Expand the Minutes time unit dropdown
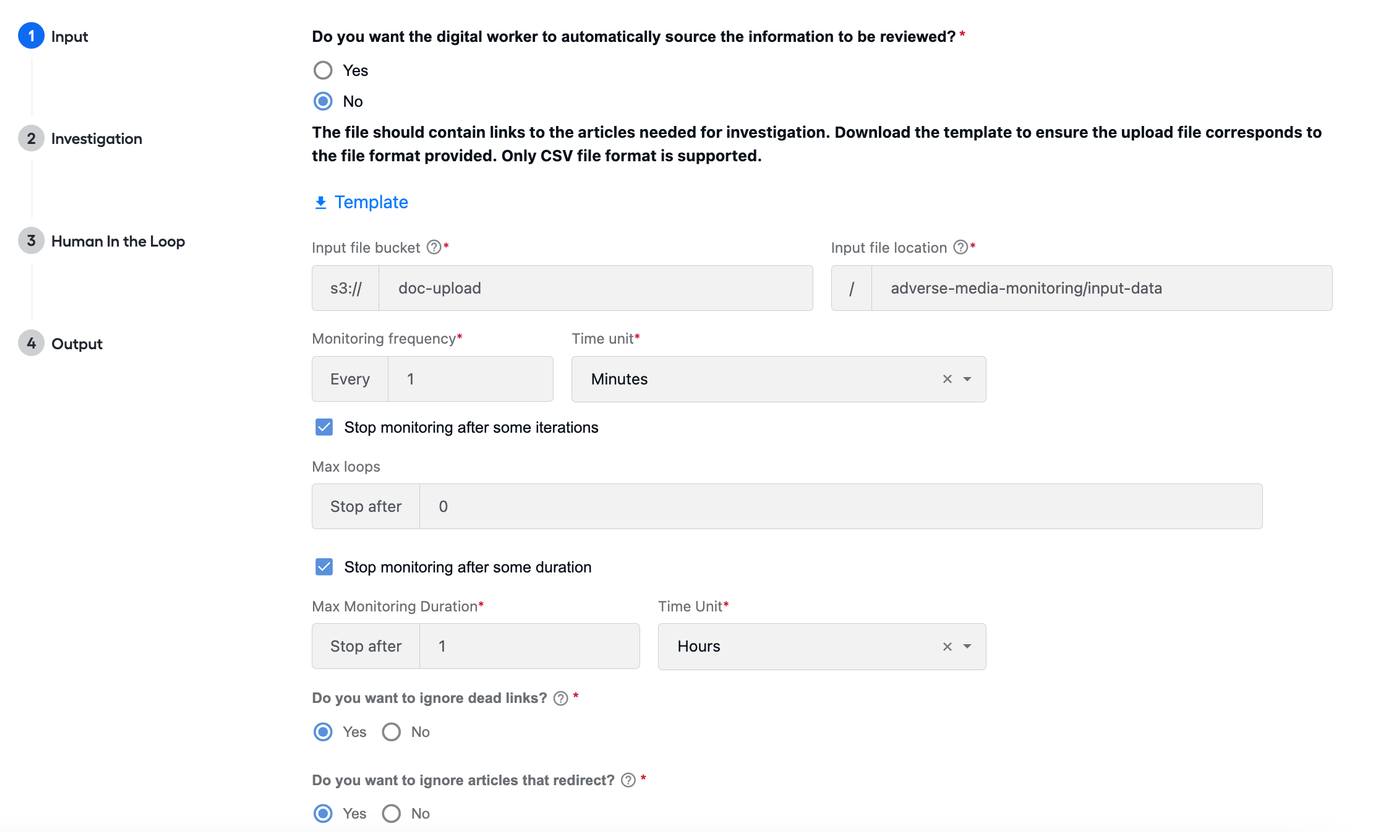 coord(967,379)
